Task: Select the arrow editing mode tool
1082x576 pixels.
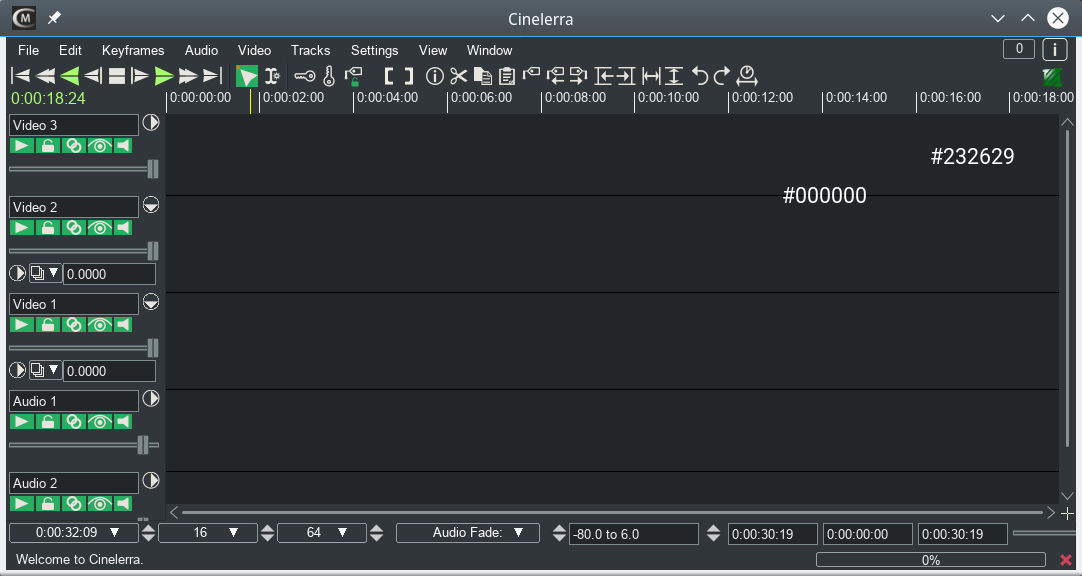Action: [247, 76]
